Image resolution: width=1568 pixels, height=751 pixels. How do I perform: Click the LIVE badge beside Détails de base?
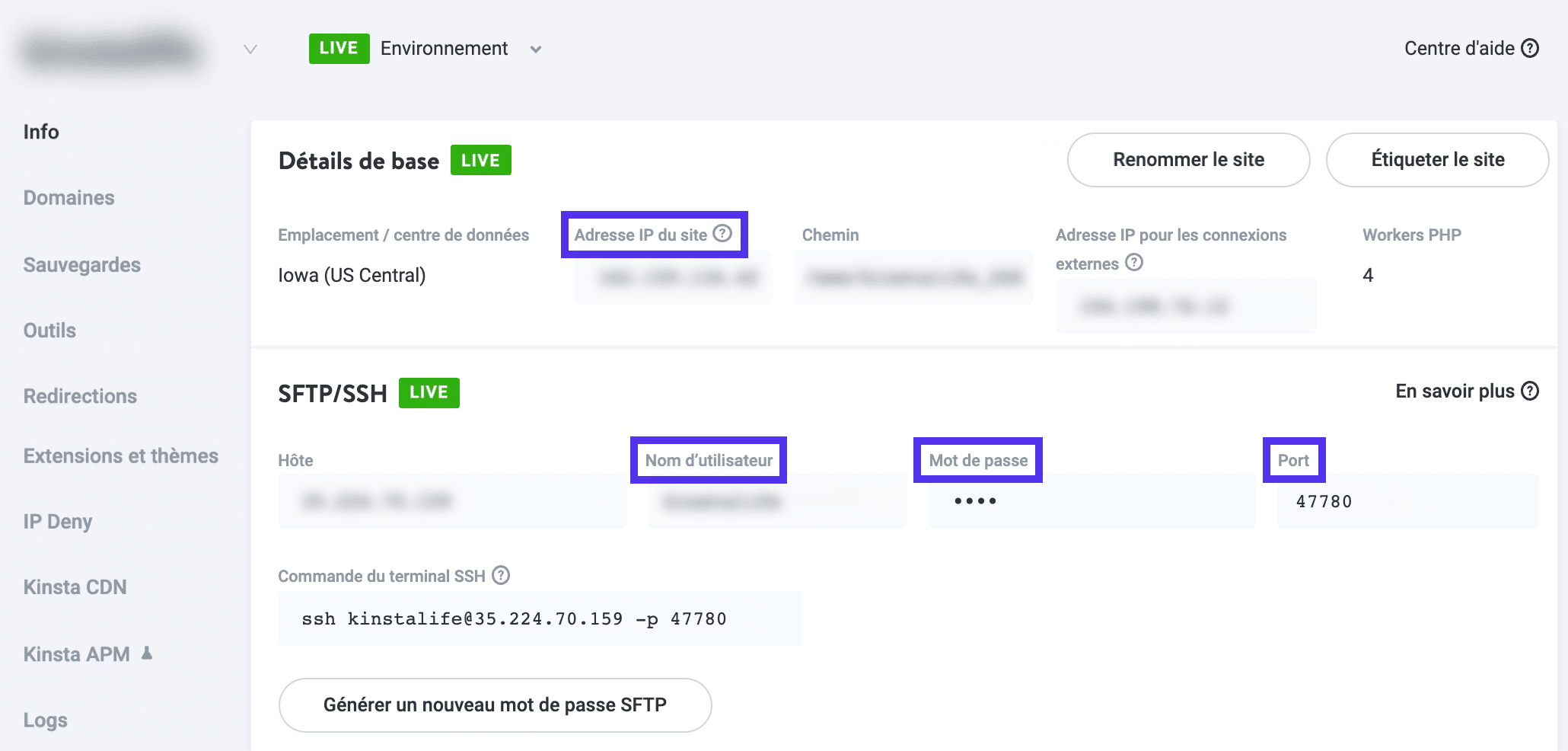pyautogui.click(x=480, y=160)
